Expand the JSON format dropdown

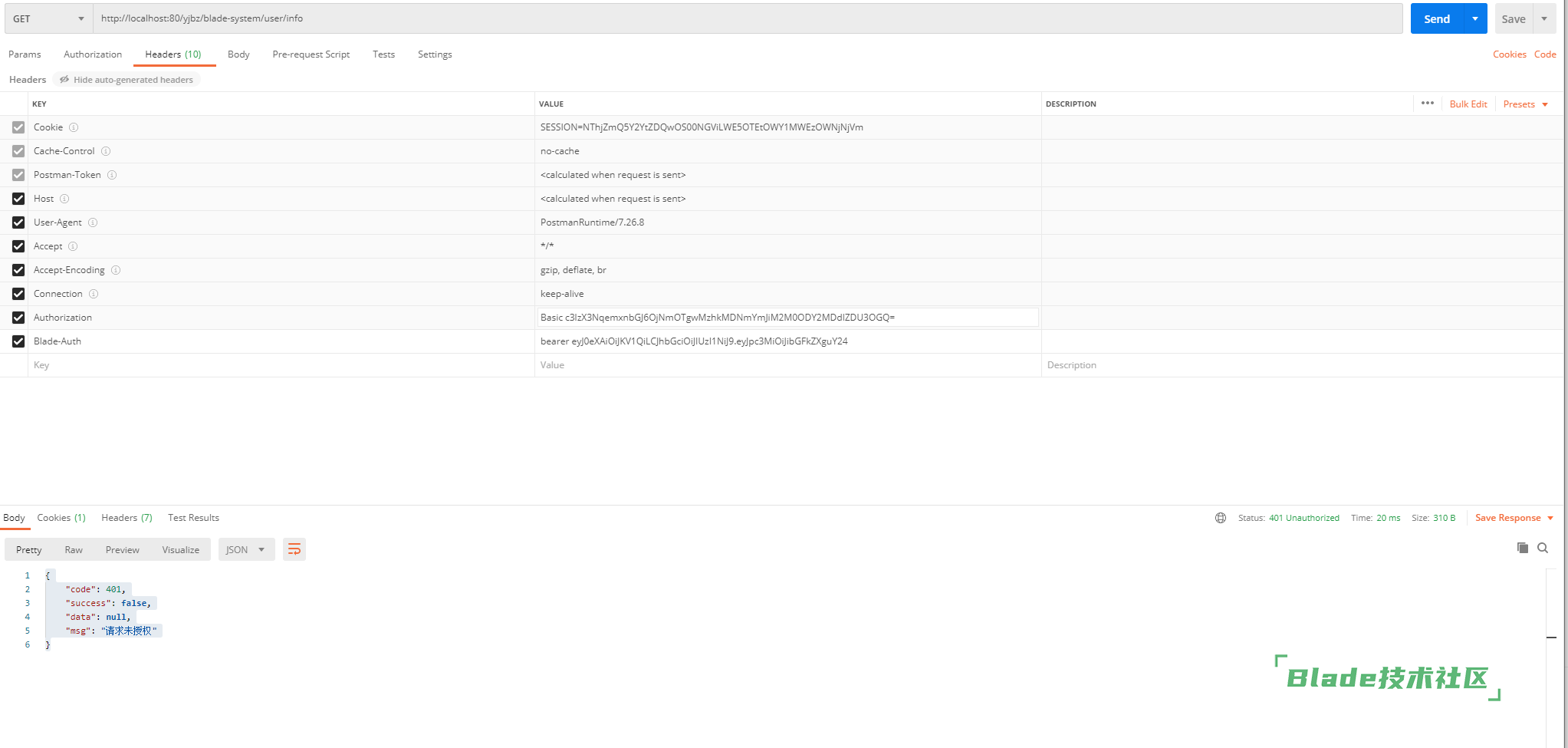pyautogui.click(x=246, y=549)
